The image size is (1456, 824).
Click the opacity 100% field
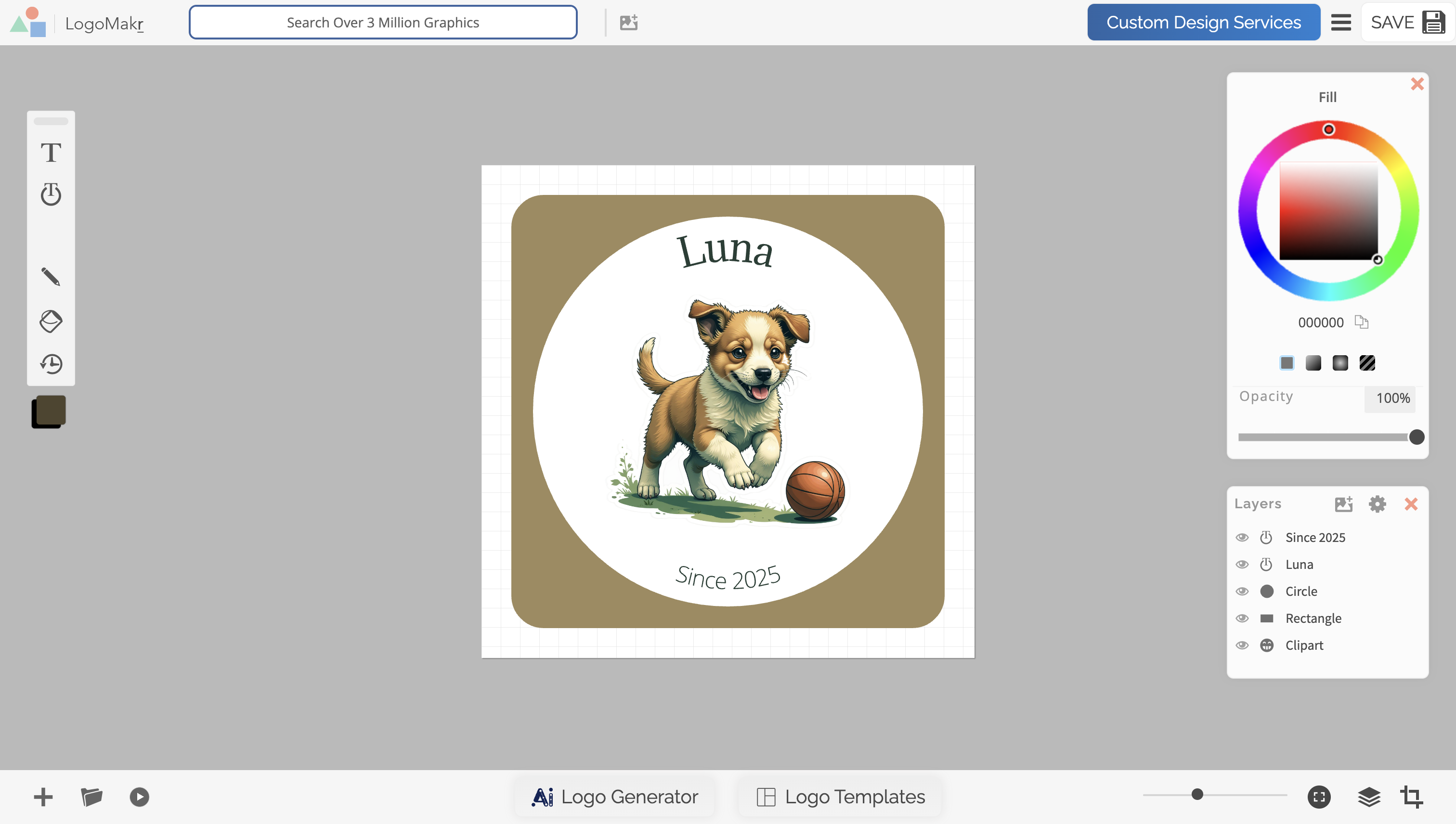1390,399
